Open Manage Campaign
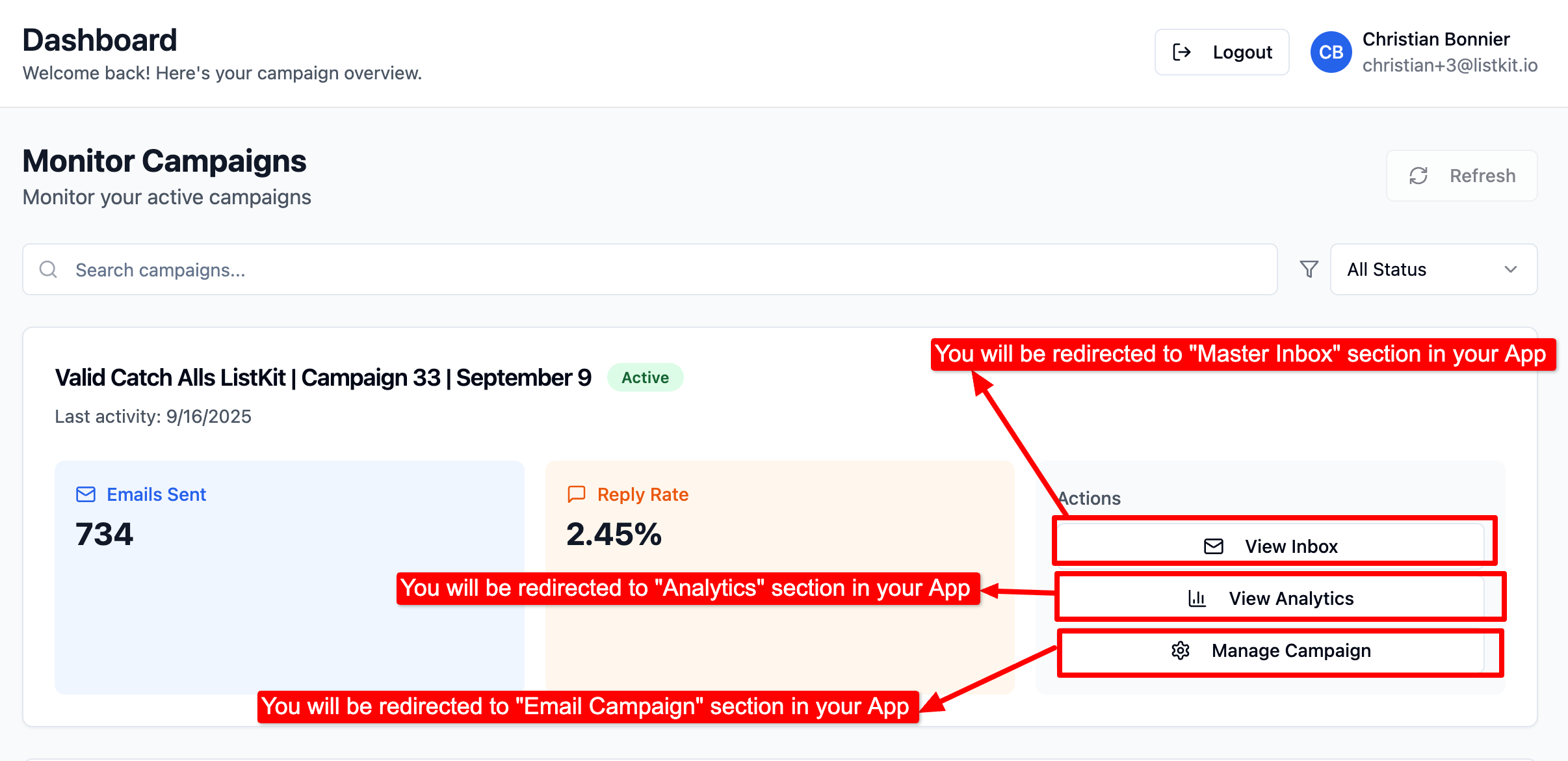Viewport: 1568px width, 761px height. pyautogui.click(x=1290, y=650)
